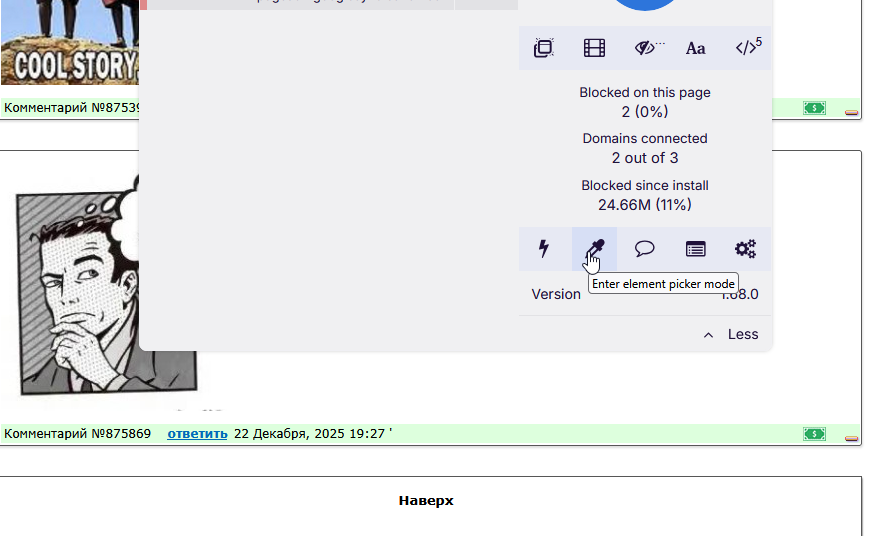The height and width of the screenshot is (536, 891).
Task: Toggle large media elements blocking (film icon)
Action: coord(594,48)
